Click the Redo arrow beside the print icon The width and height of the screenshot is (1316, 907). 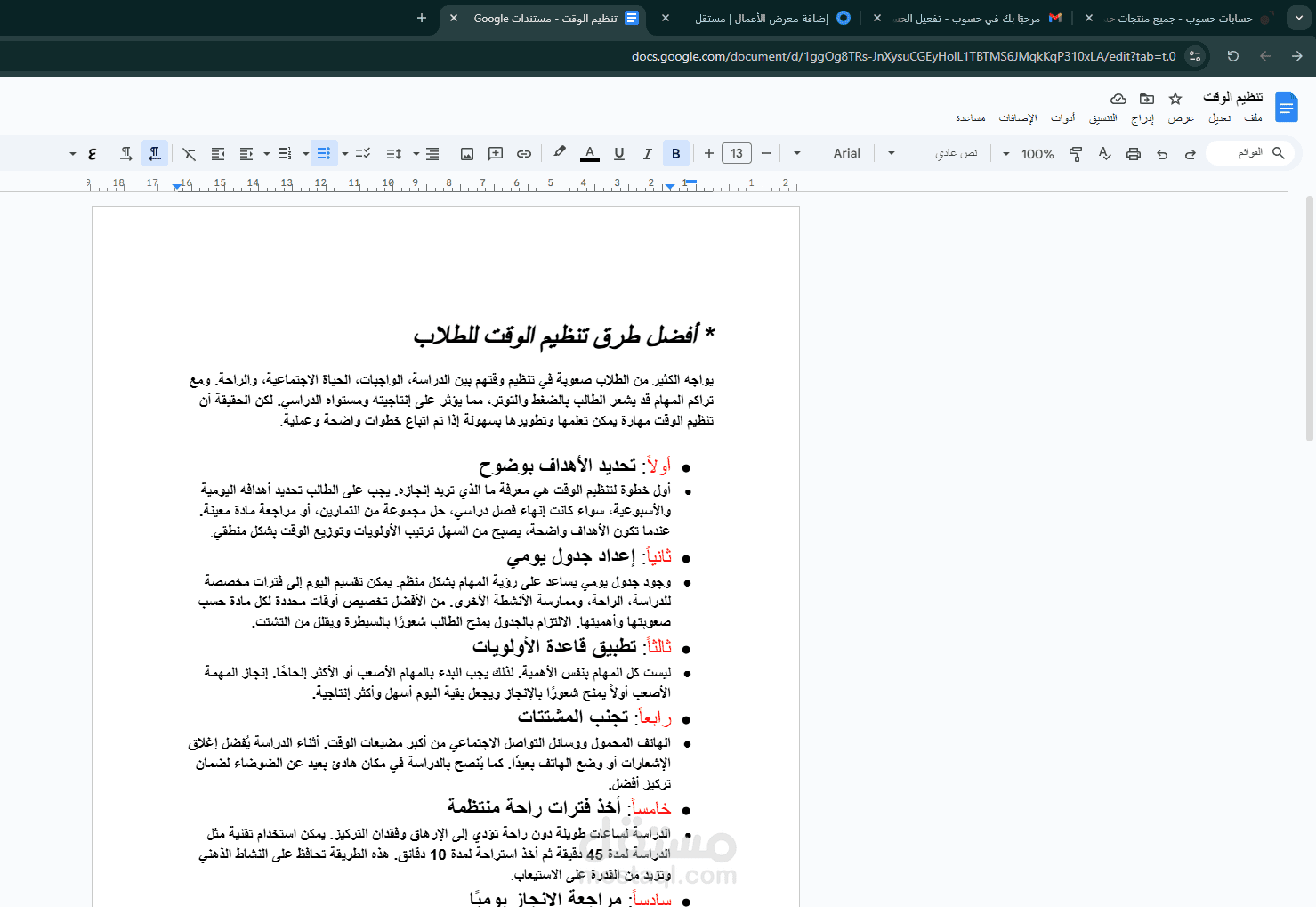click(1162, 154)
